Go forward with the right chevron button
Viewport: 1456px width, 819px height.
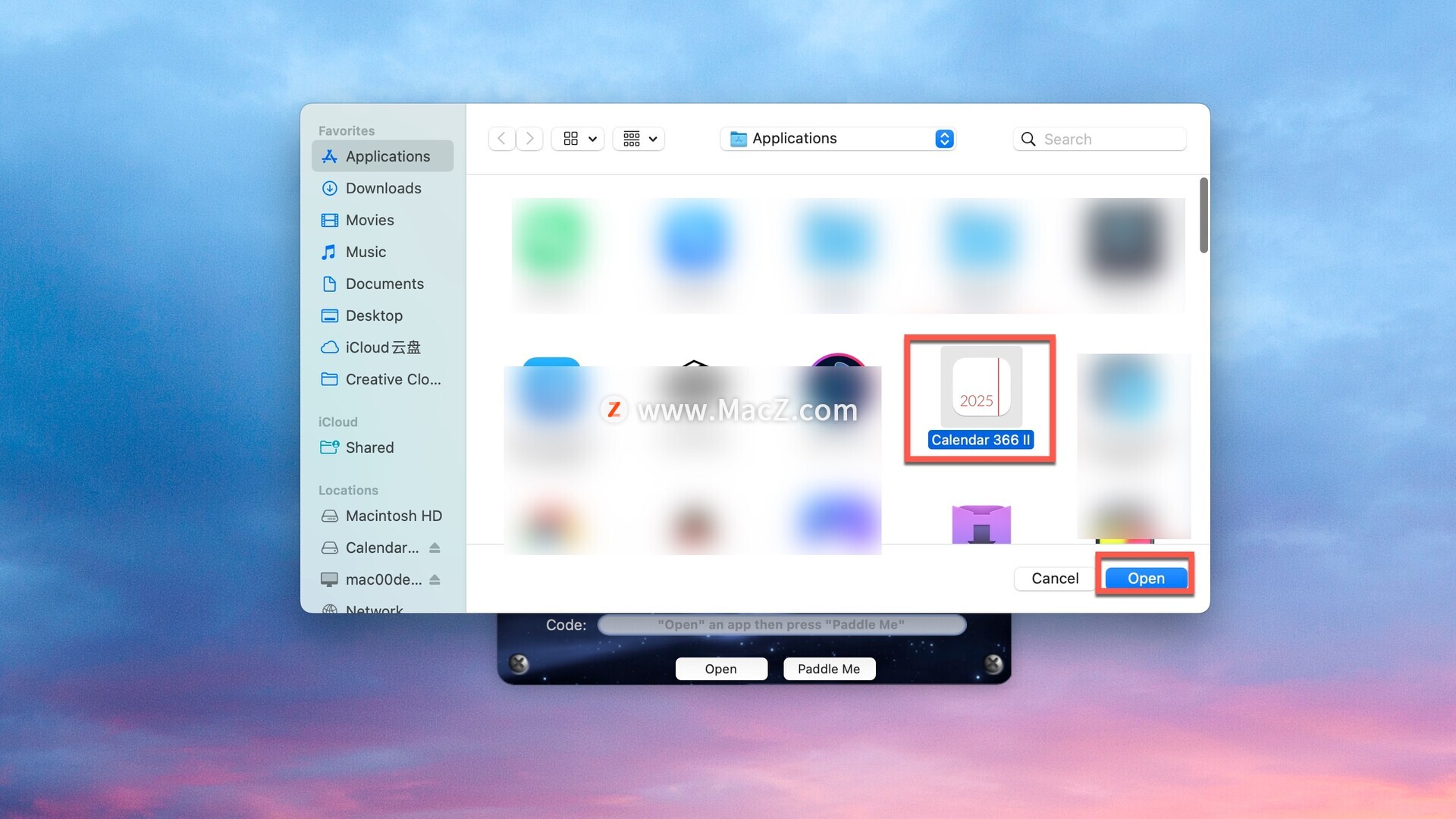(529, 139)
